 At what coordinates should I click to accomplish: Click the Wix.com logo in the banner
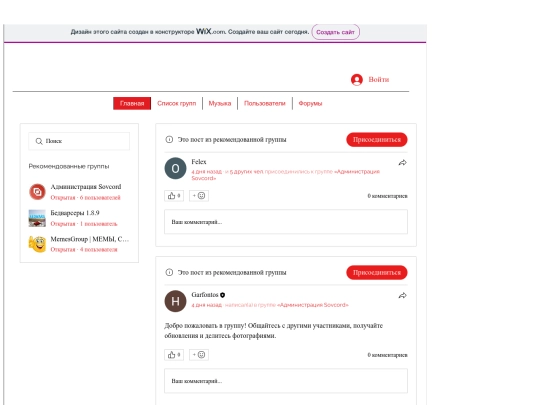tap(210, 31)
